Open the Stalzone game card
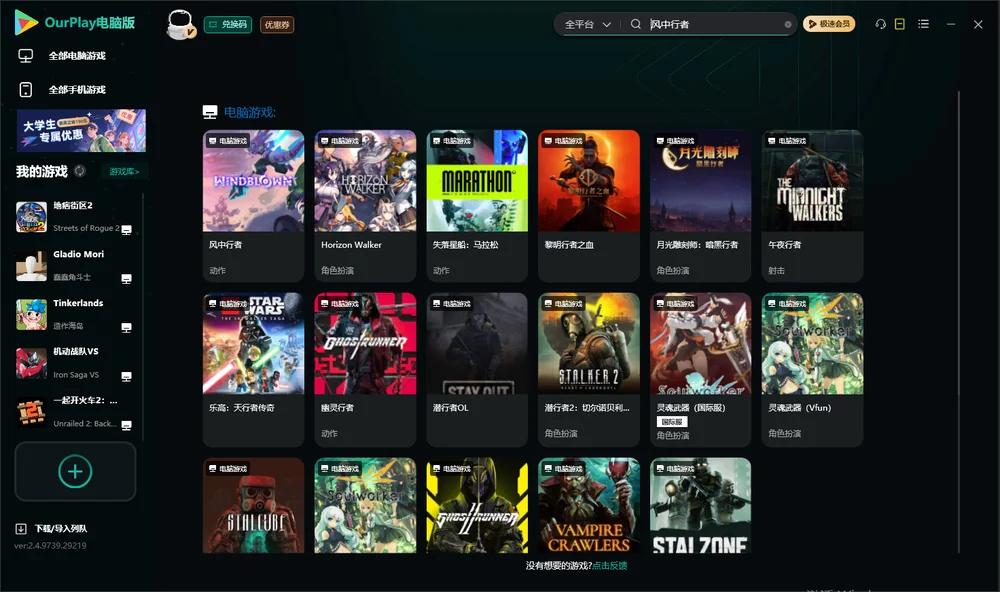 tap(701, 505)
